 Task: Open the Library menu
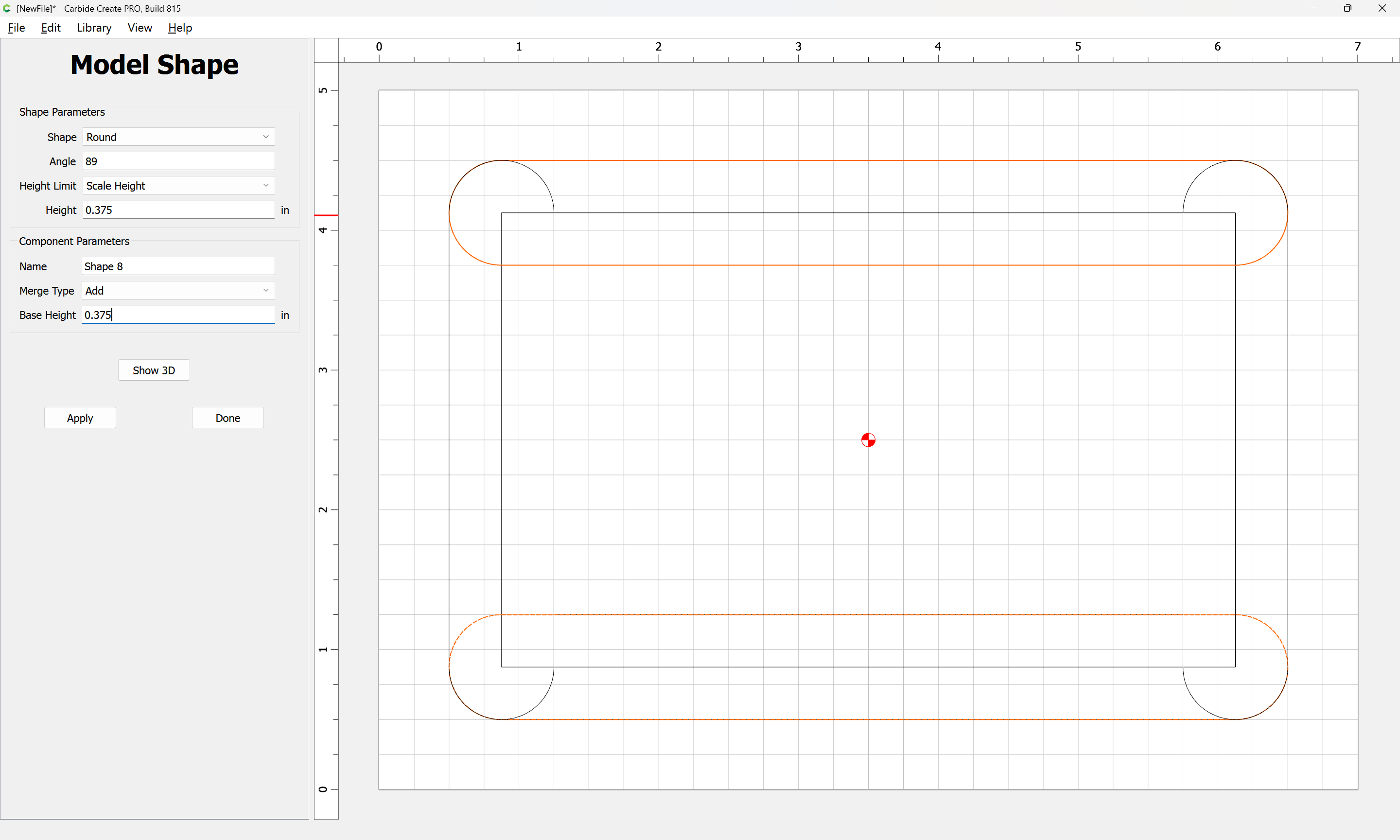pyautogui.click(x=94, y=28)
